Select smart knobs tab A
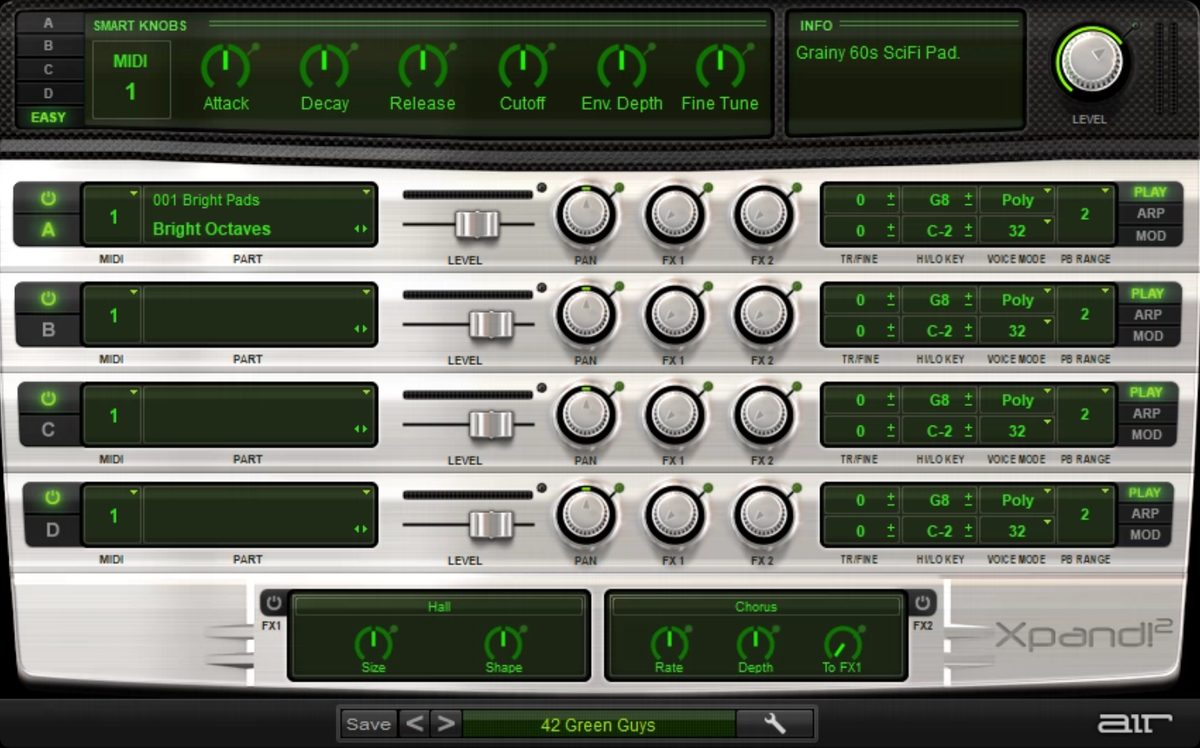The height and width of the screenshot is (748, 1200). pyautogui.click(x=48, y=22)
